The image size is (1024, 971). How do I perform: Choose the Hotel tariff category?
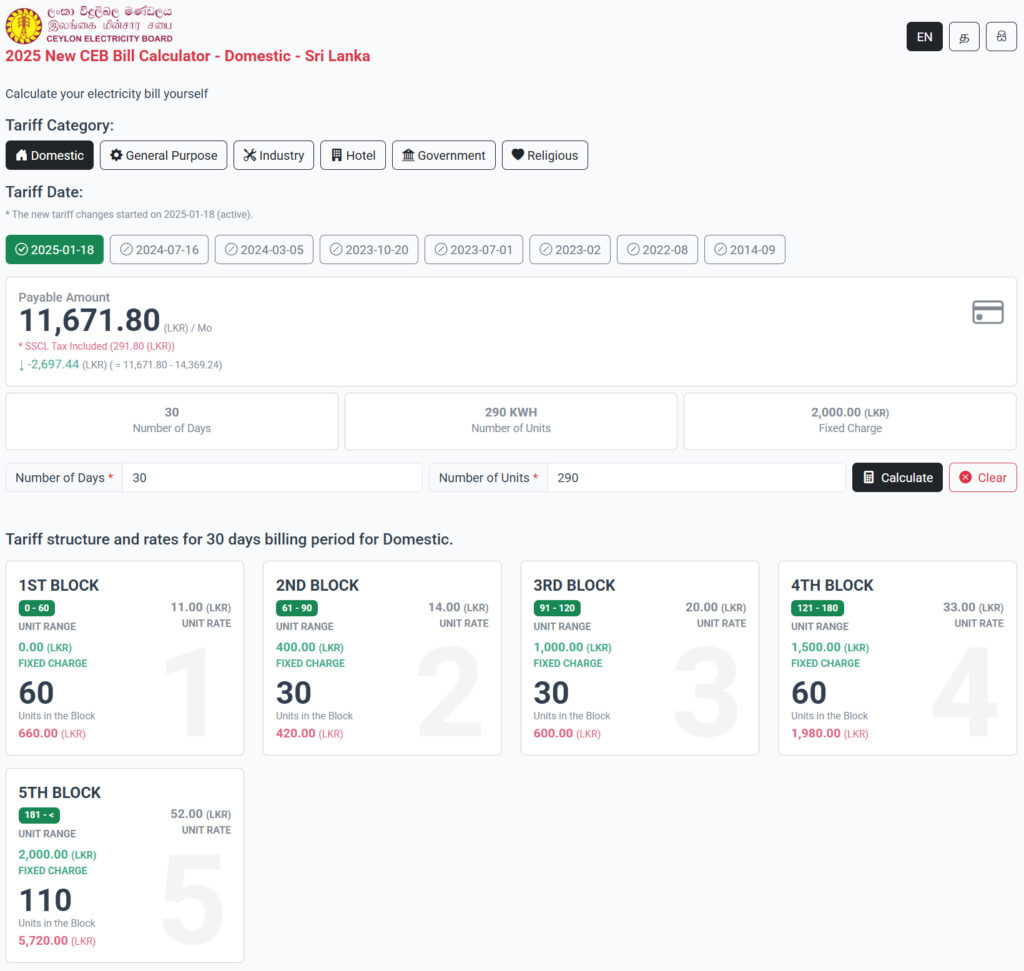click(353, 155)
